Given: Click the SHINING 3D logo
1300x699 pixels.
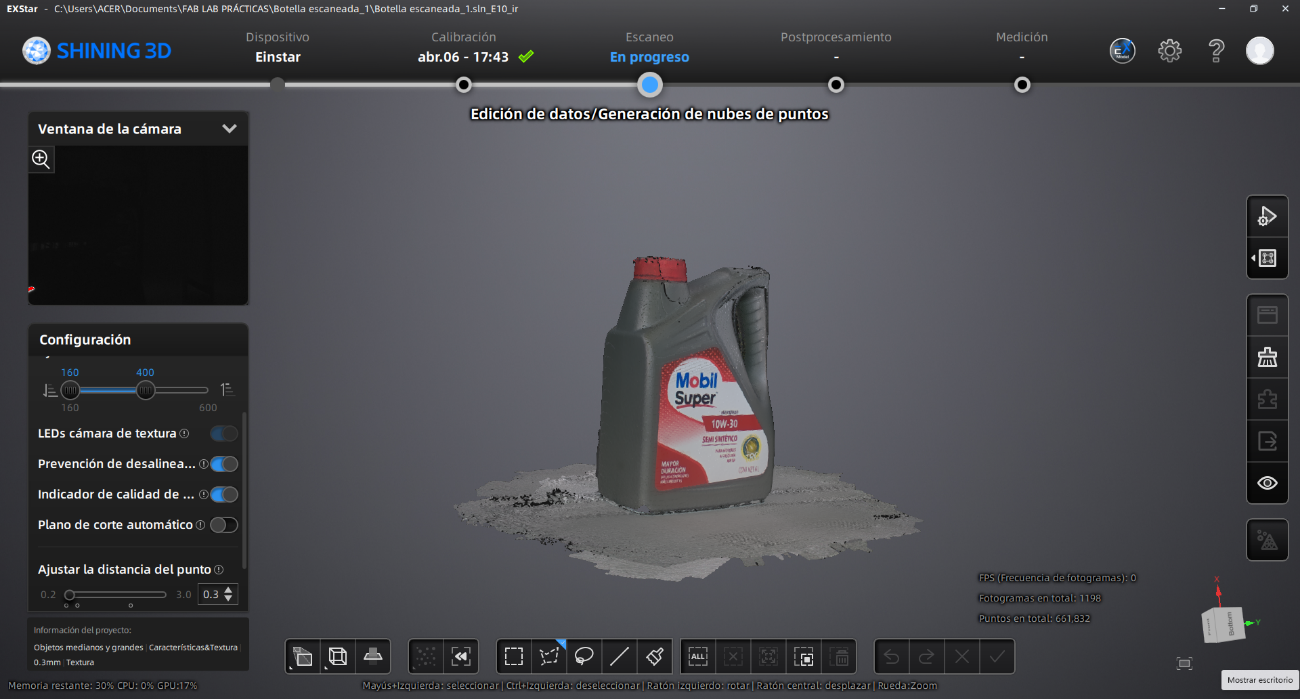Looking at the screenshot, I should click(97, 51).
